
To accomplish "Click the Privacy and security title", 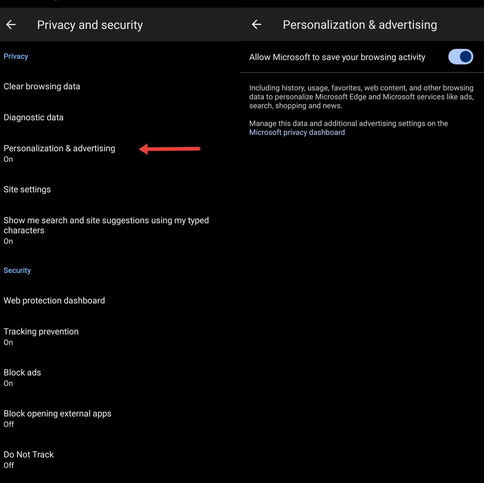I will [90, 25].
